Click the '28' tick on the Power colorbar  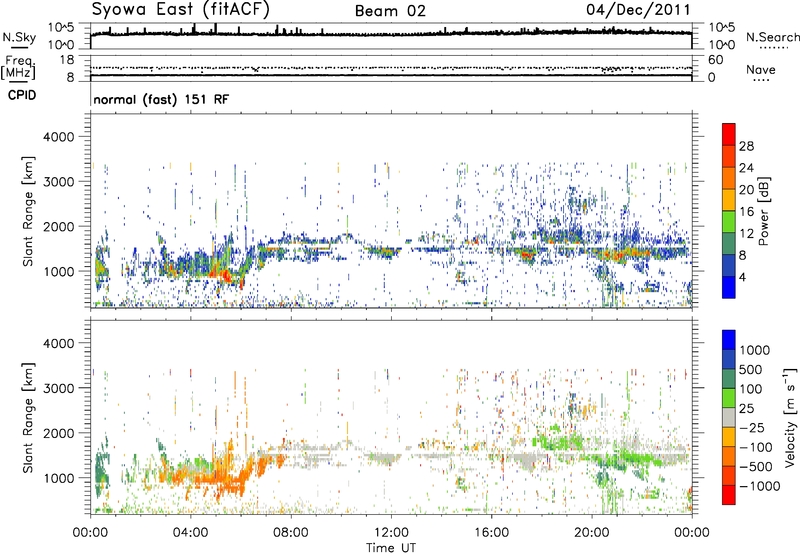coord(746,146)
